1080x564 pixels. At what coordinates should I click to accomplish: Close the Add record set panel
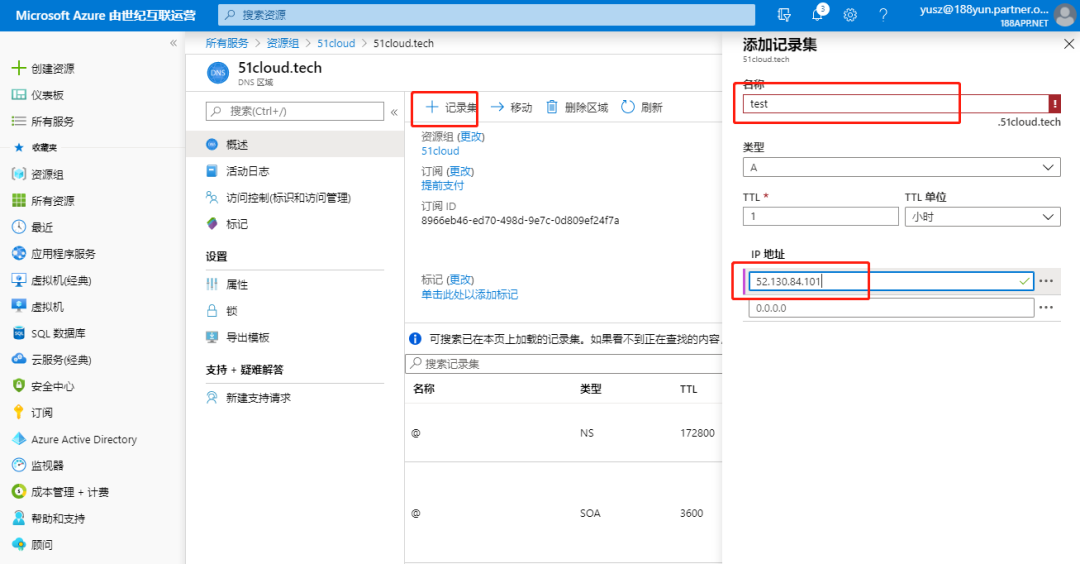coord(1068,44)
